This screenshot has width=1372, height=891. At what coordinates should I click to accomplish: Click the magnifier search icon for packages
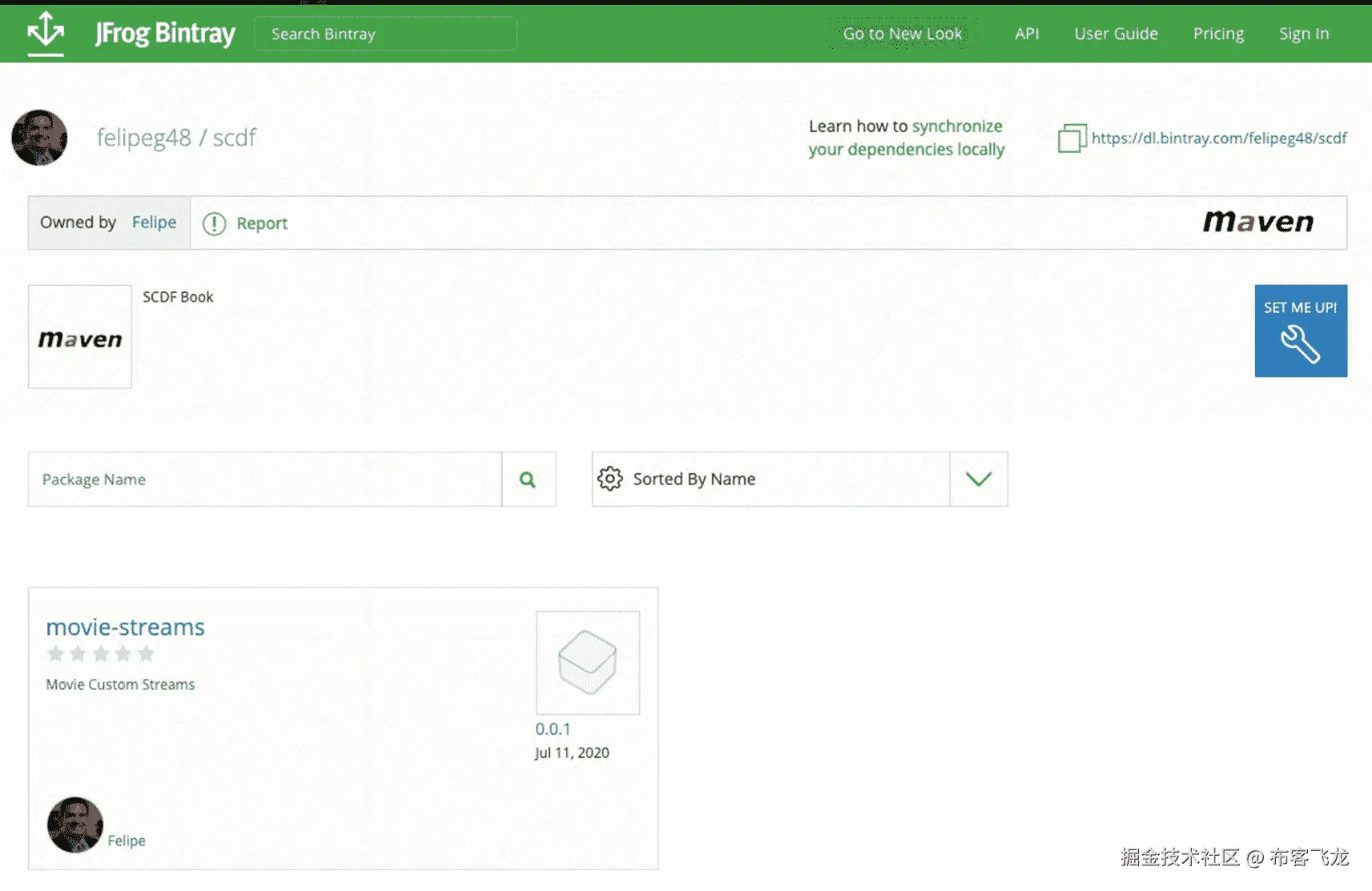pos(528,480)
